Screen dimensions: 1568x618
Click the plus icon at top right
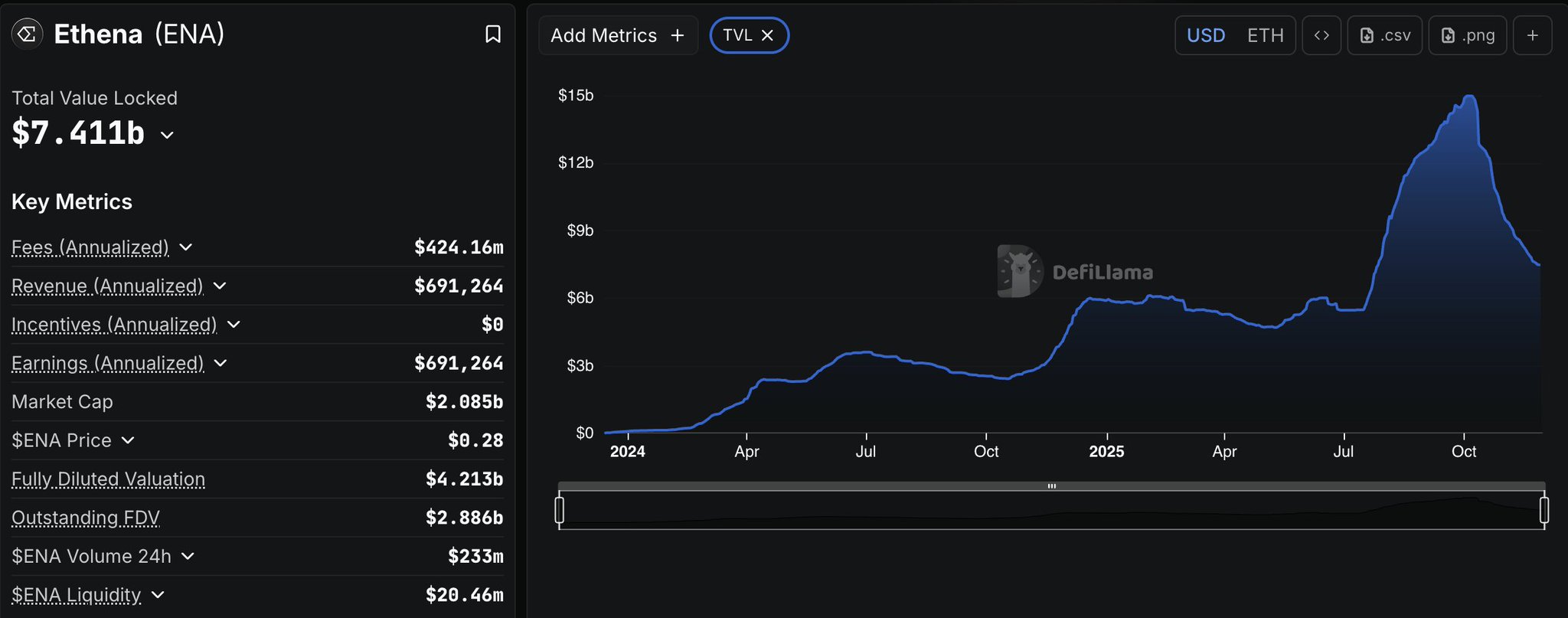tap(1532, 35)
